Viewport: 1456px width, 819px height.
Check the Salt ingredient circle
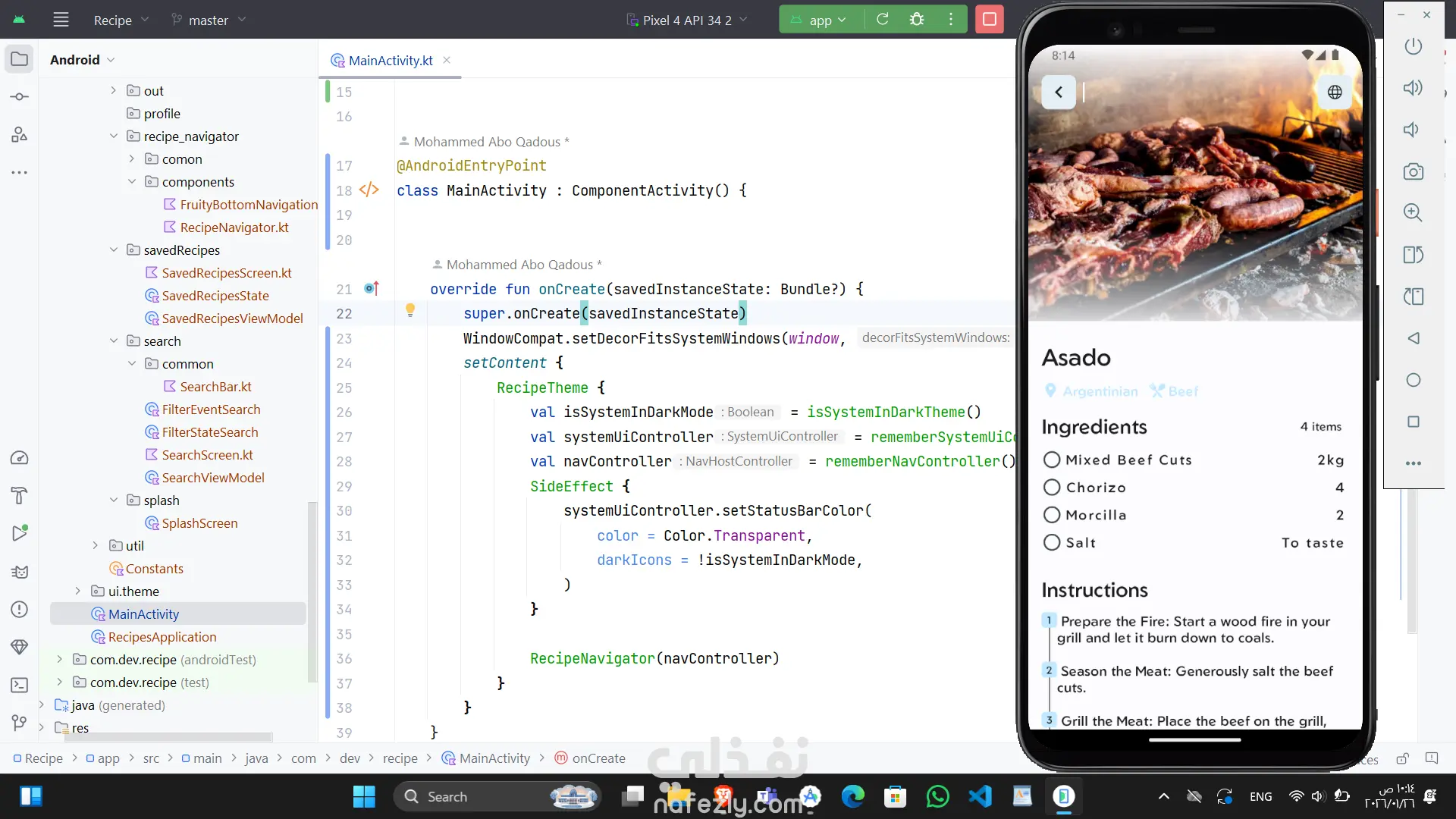tap(1052, 542)
